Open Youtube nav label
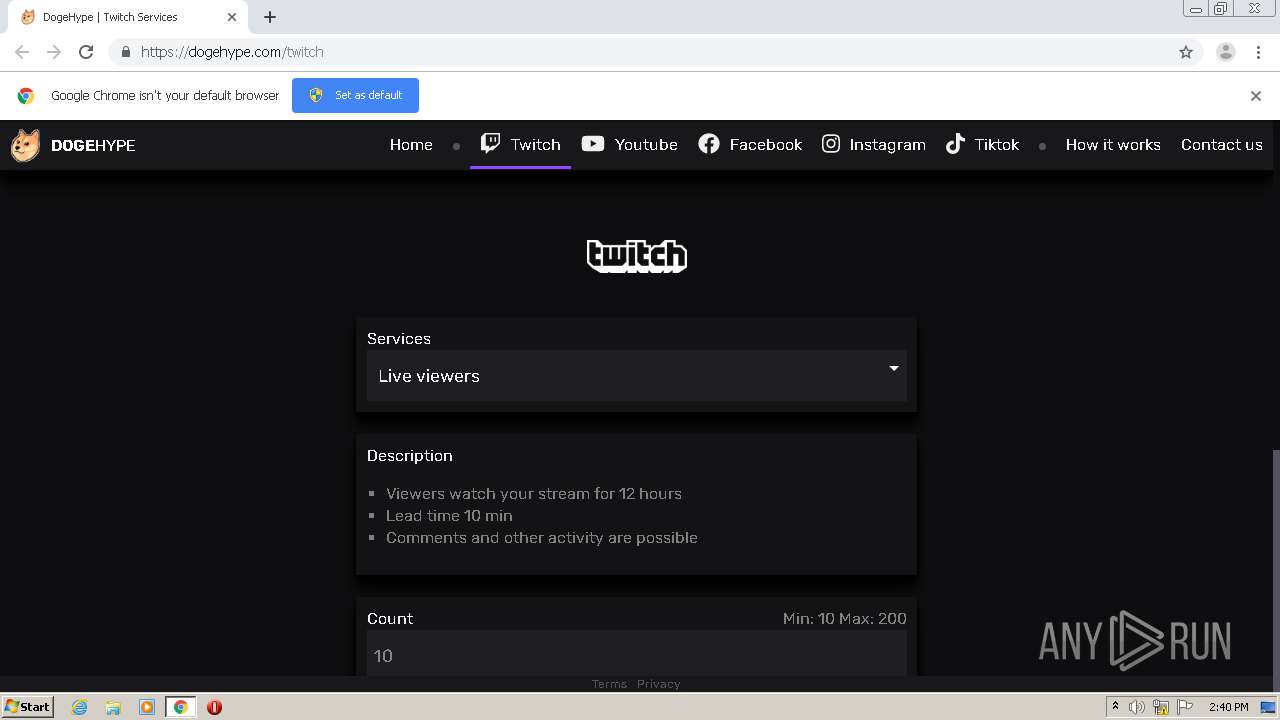This screenshot has height=720, width=1280. coord(646,144)
